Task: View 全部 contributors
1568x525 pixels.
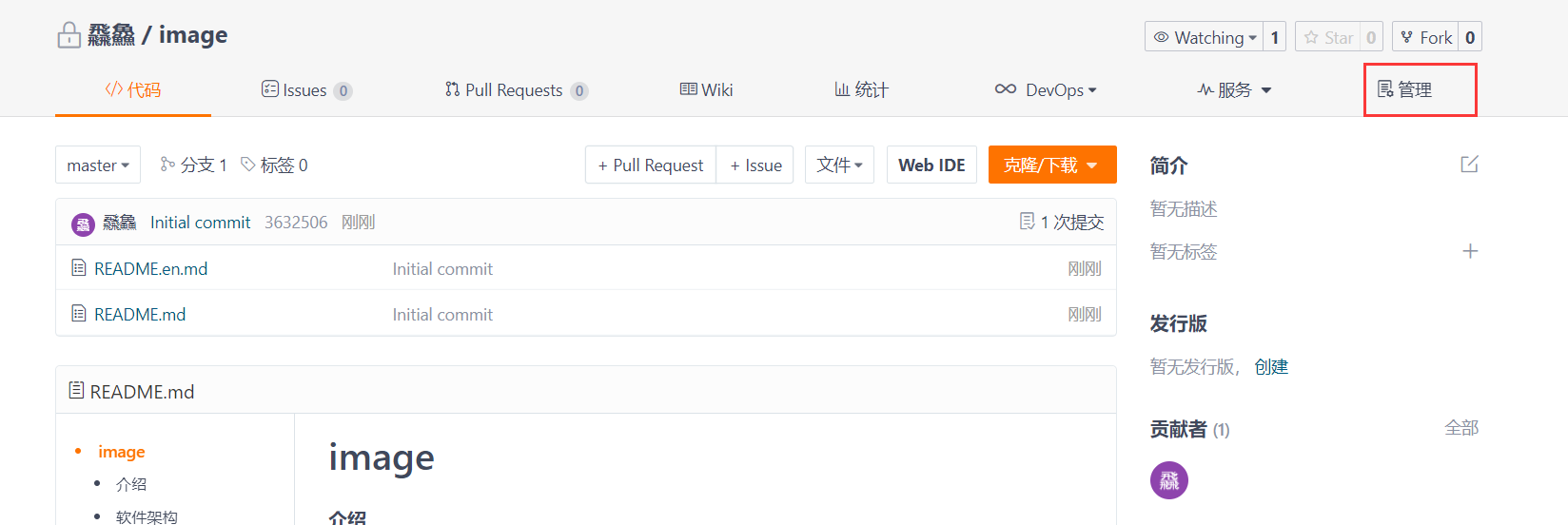Action: tap(1461, 428)
